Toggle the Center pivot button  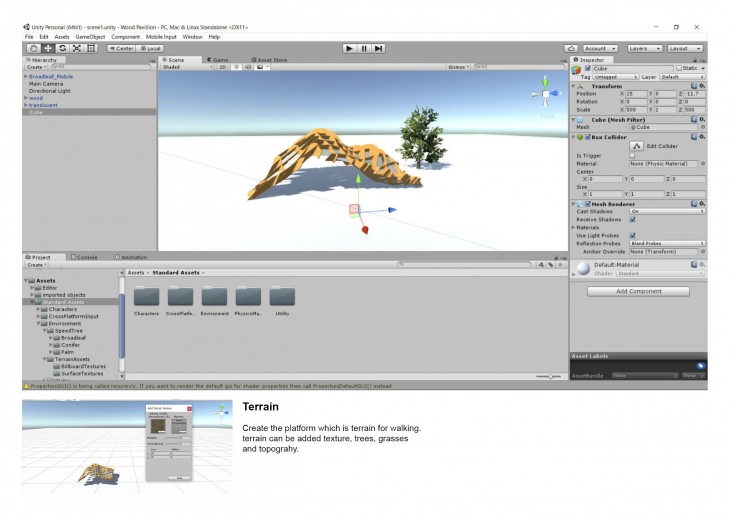[121, 48]
